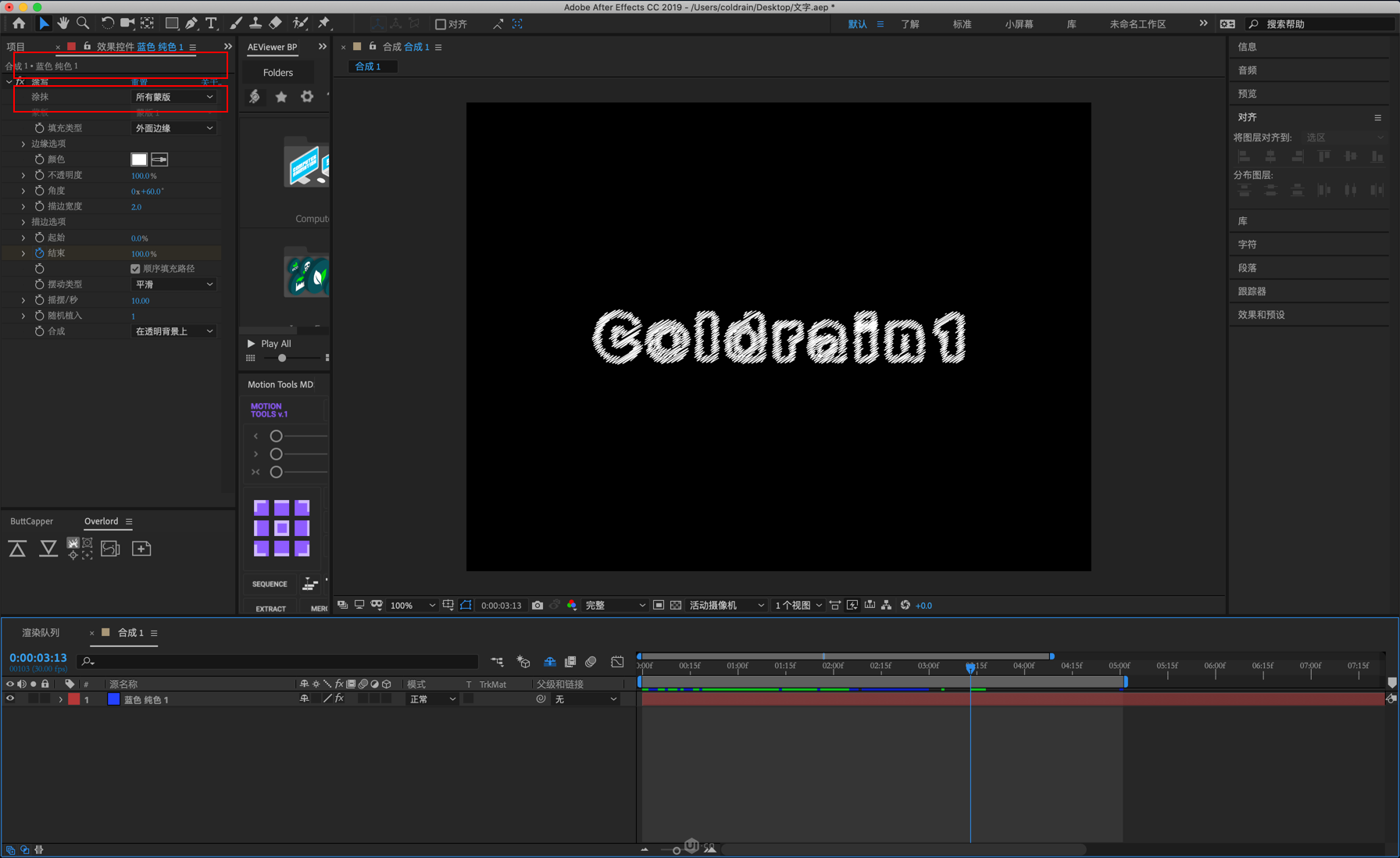Select the Brush tool
This screenshot has height=858, width=1400.
point(235,23)
